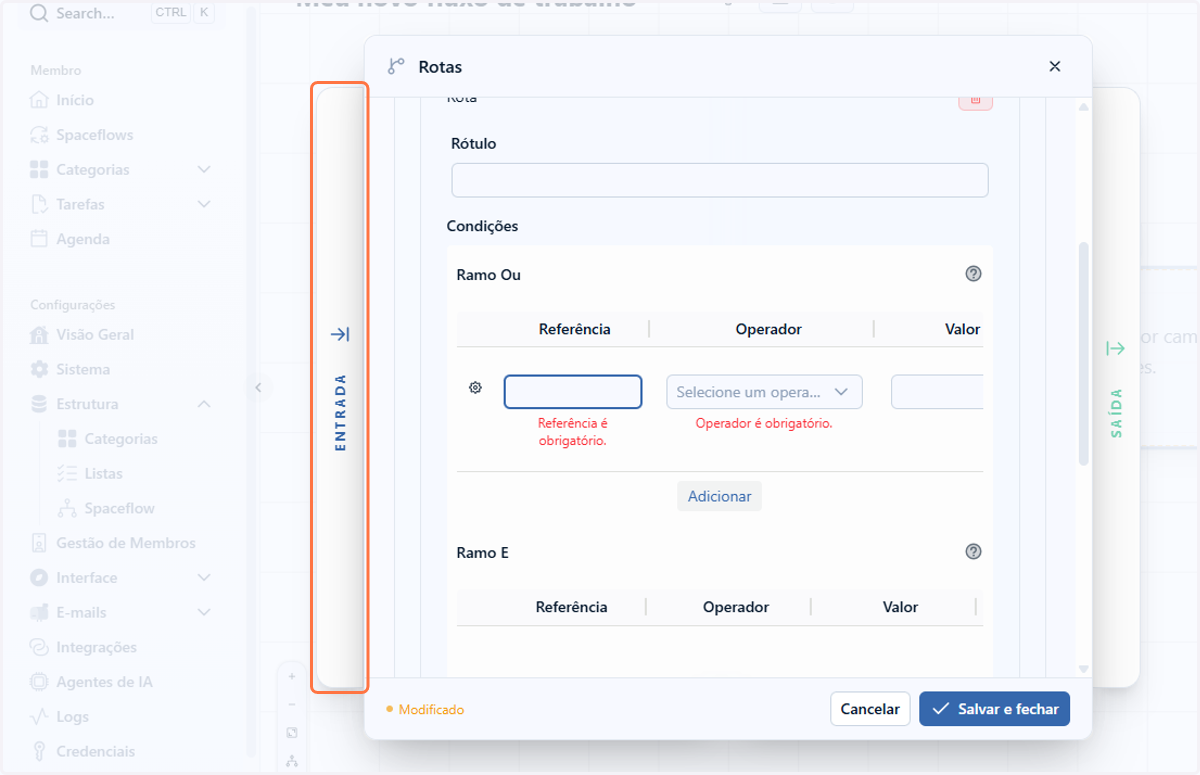Viewport: 1200px width, 775px height.
Task: Expand the Interface menu chevron
Action: click(x=204, y=578)
